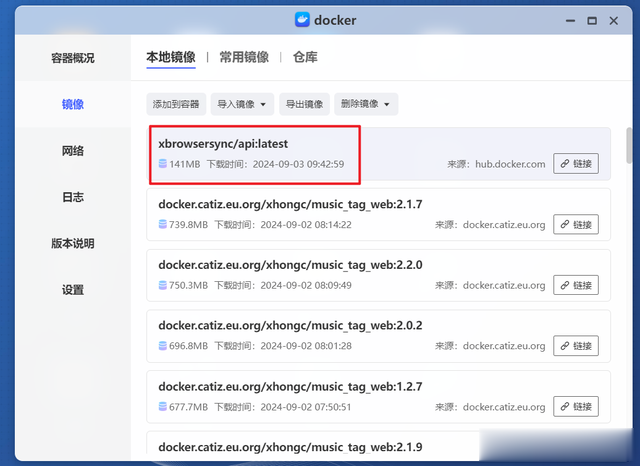The height and width of the screenshot is (466, 640).
Task: Open 链接 for music_tag_web:2.0.2 image
Action: point(576,346)
